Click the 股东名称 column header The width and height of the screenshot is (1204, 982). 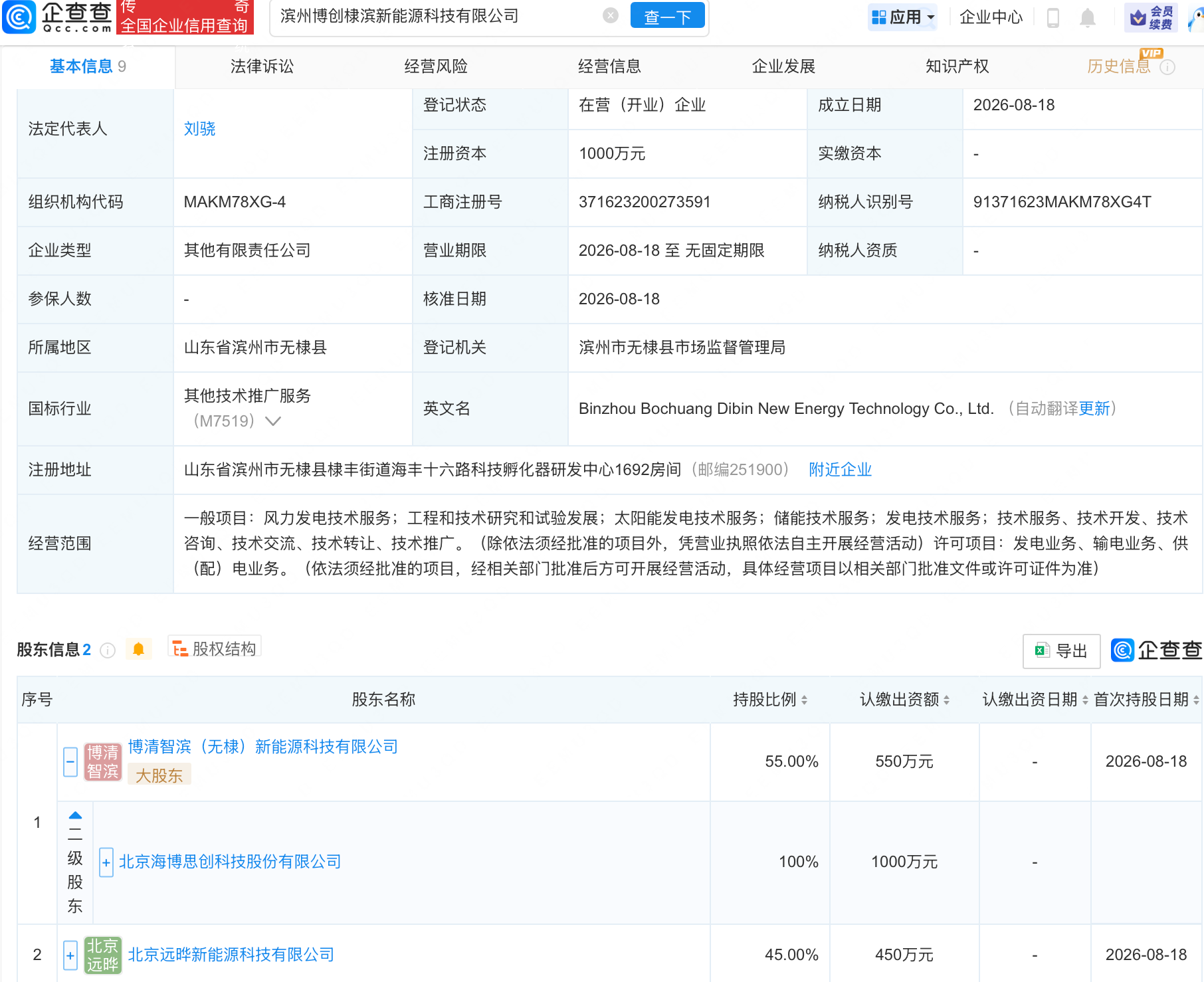383,700
